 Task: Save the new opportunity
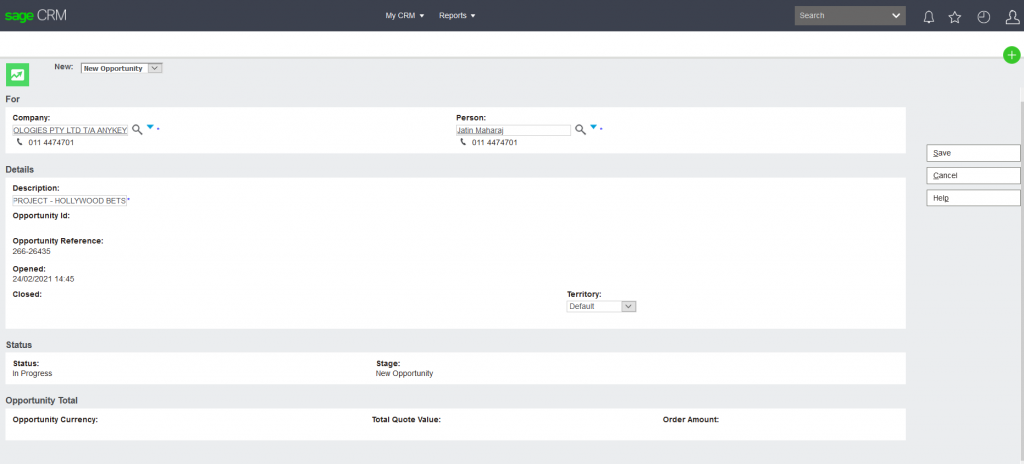[x=973, y=153]
